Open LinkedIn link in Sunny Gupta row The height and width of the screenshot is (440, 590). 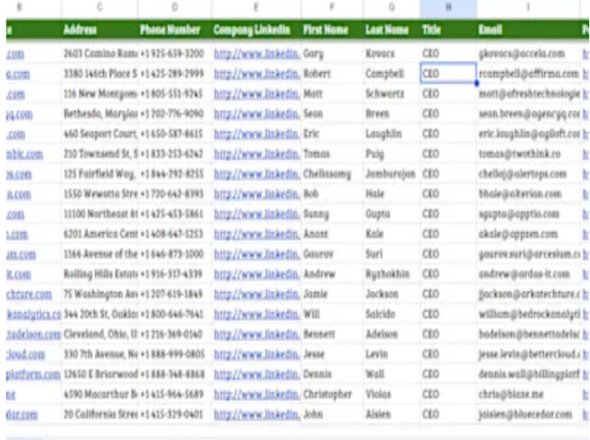click(x=257, y=214)
